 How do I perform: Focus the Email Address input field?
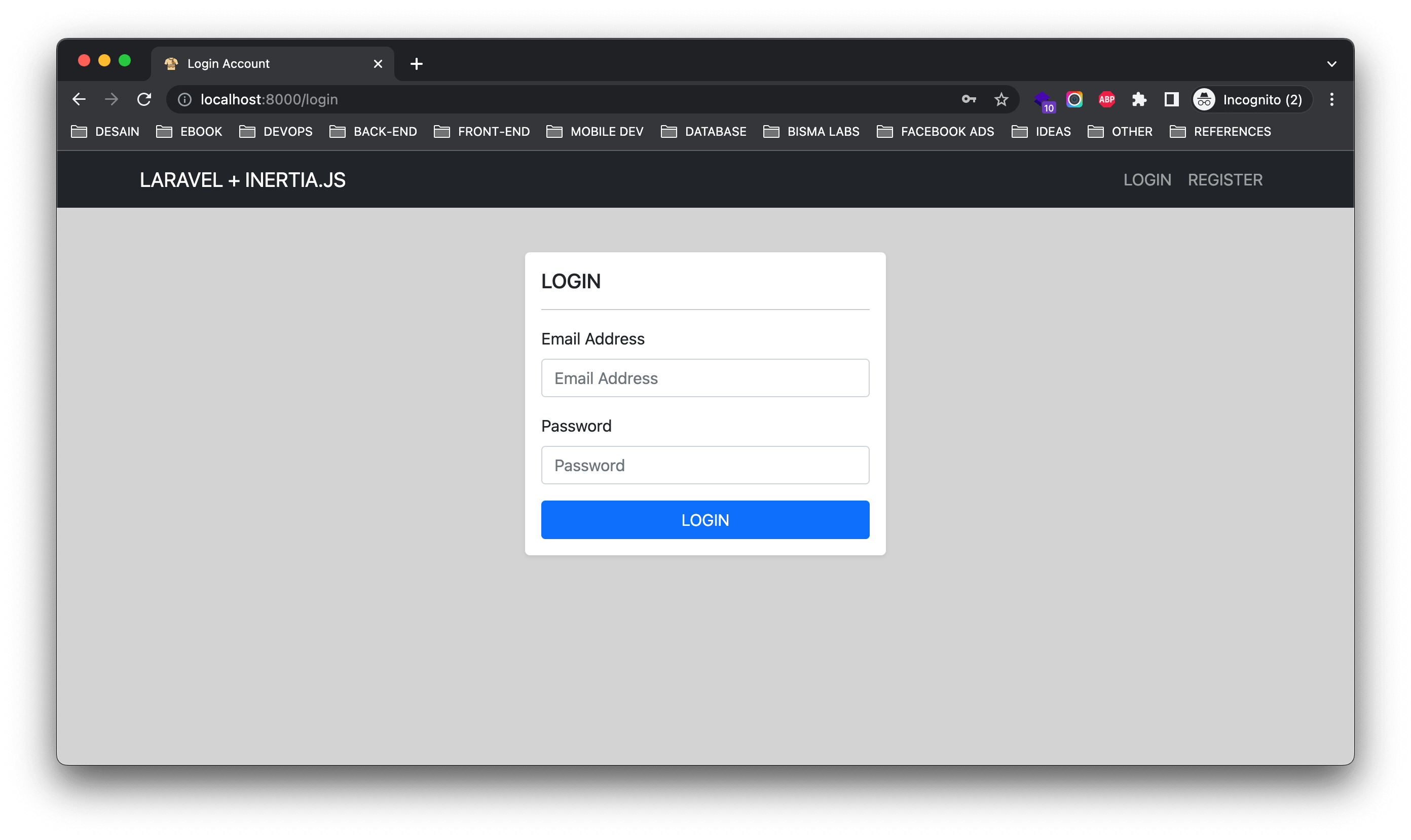coord(705,378)
